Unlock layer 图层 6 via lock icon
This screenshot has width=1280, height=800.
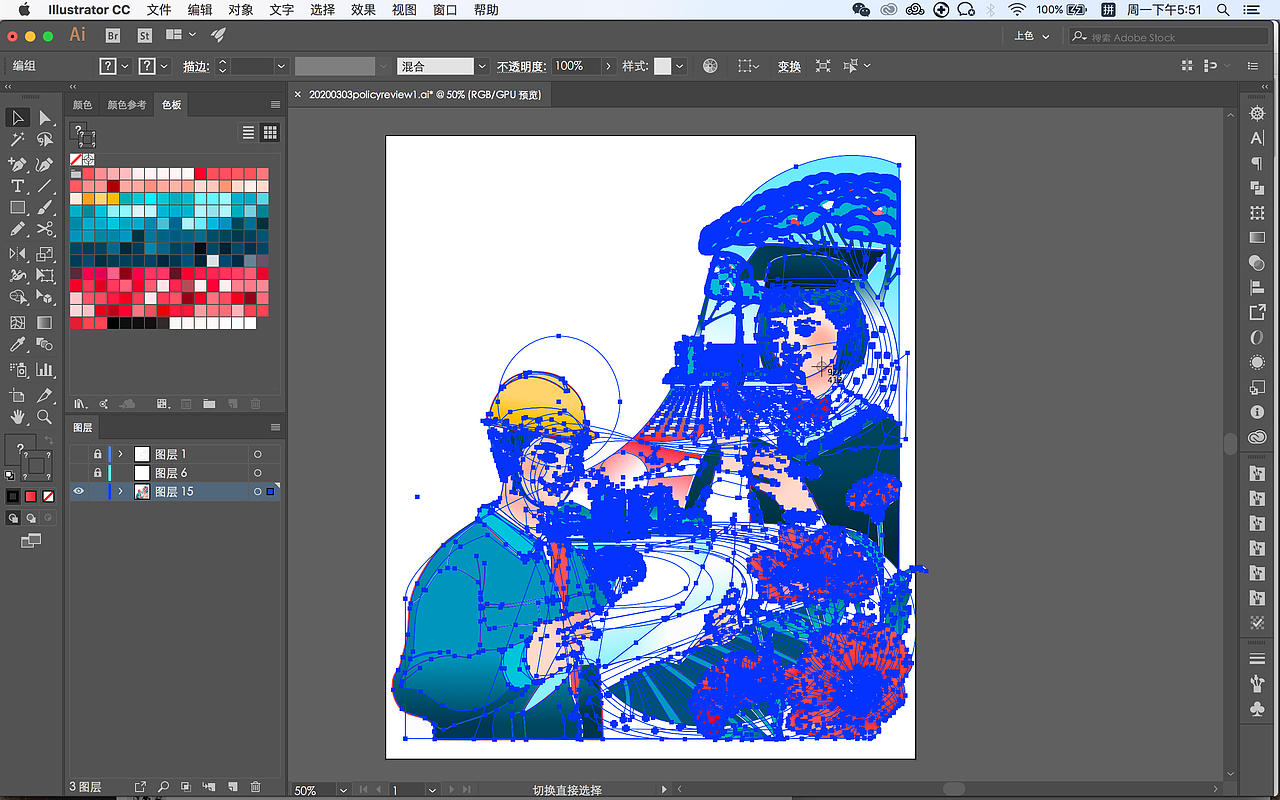pos(97,473)
